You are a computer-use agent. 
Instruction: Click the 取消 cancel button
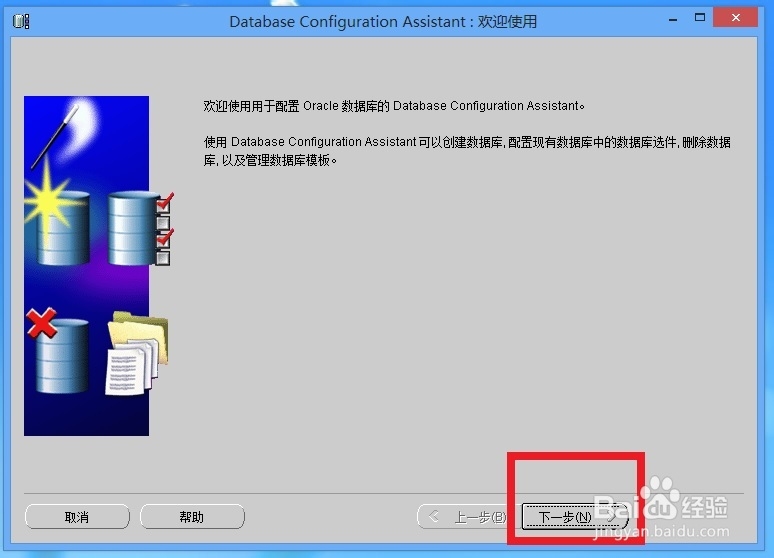[x=77, y=517]
